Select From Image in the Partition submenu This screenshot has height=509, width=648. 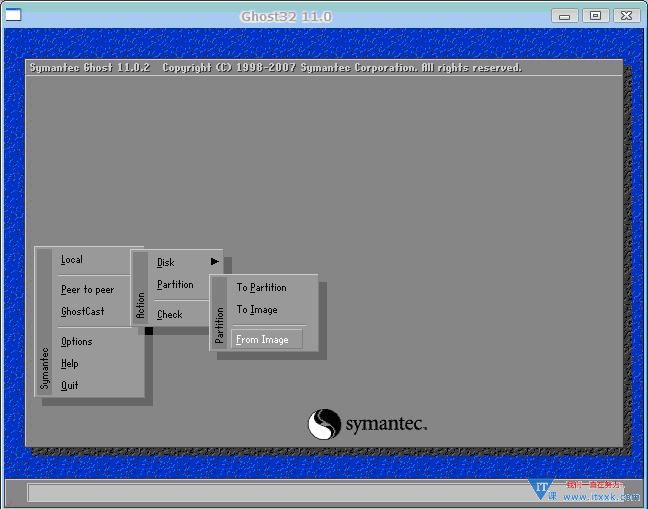coord(267,340)
